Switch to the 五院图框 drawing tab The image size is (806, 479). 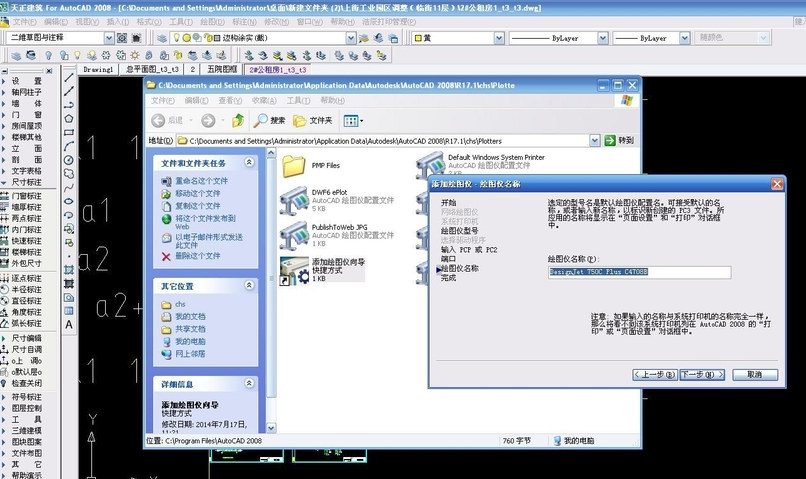pyautogui.click(x=222, y=70)
